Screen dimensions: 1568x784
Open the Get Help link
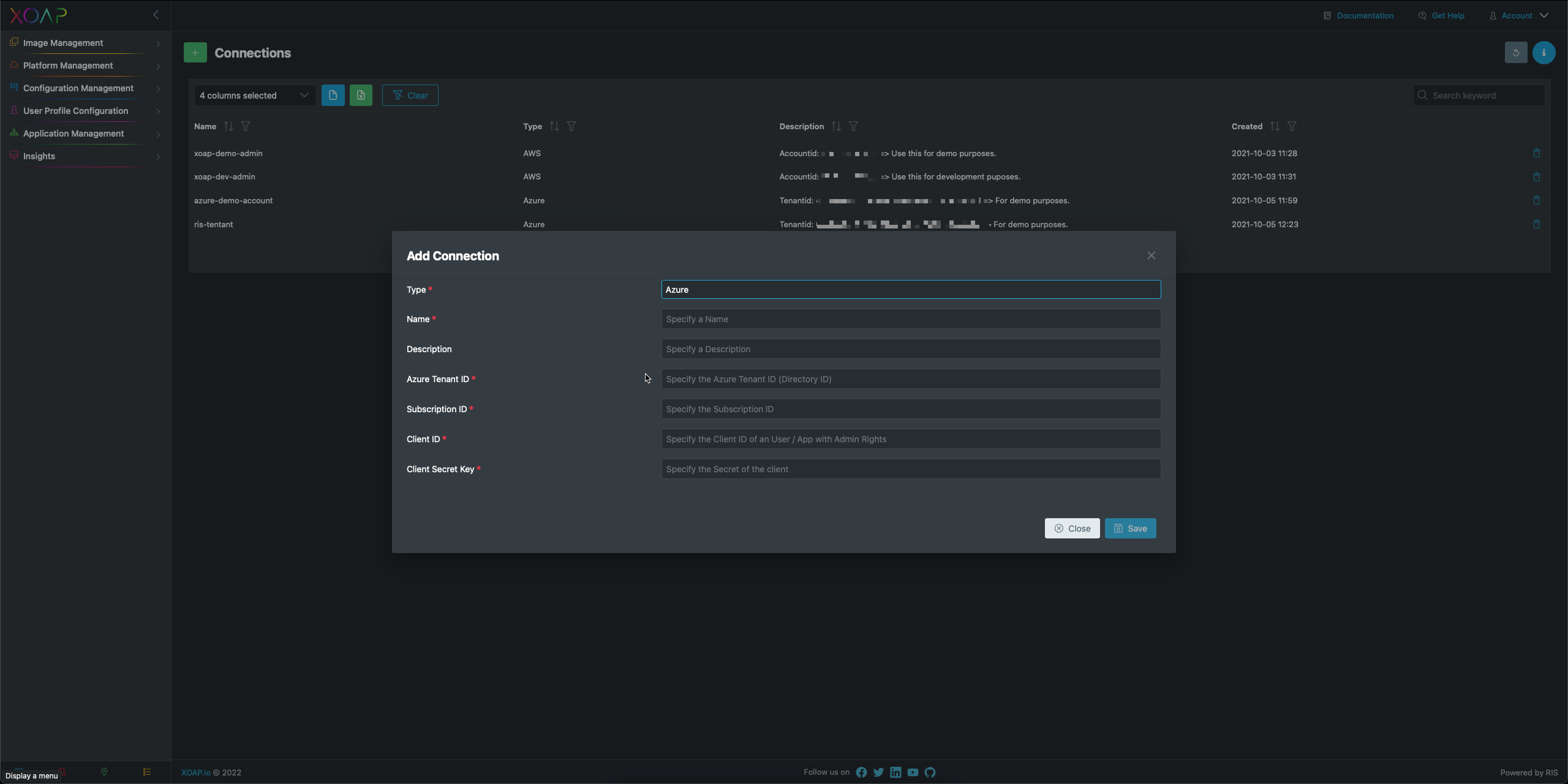click(1441, 15)
